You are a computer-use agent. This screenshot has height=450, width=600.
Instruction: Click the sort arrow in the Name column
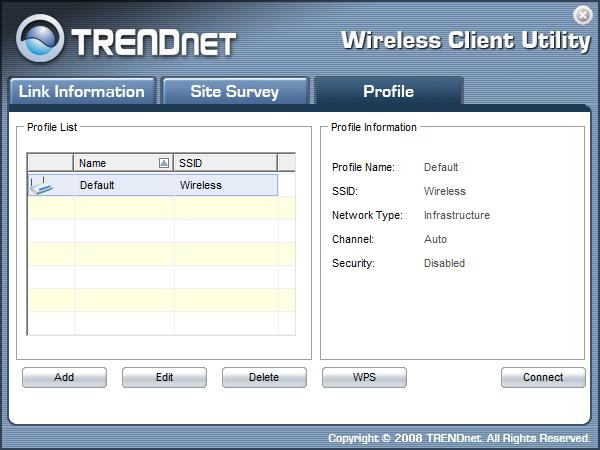164,163
